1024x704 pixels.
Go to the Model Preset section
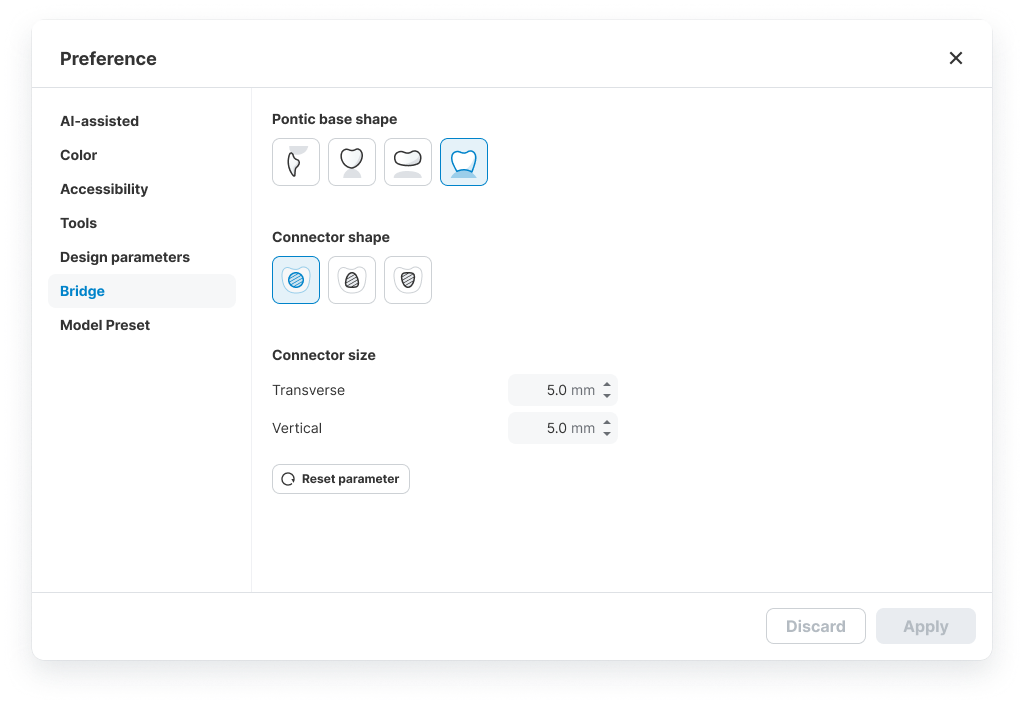pyautogui.click(x=105, y=325)
